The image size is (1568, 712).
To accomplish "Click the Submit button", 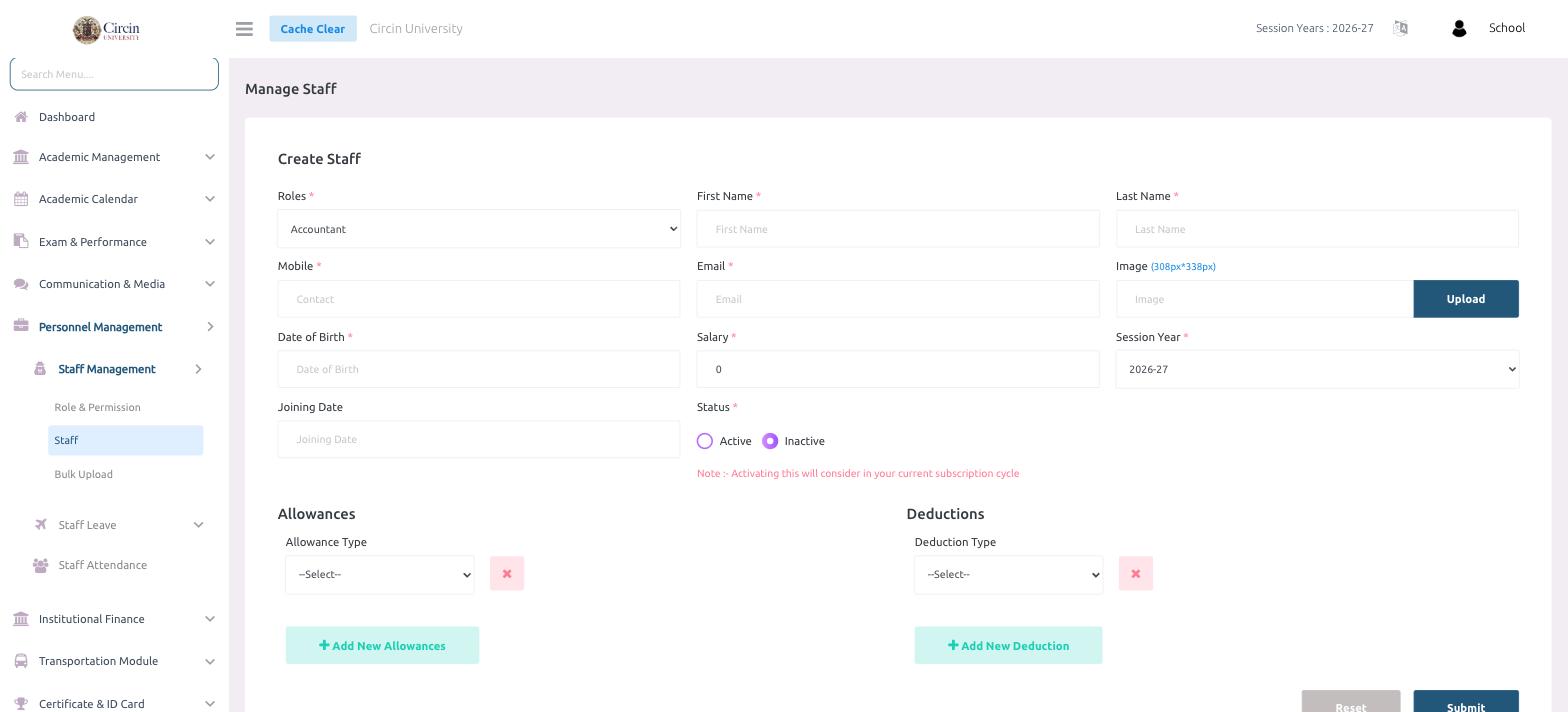I will [x=1466, y=702].
